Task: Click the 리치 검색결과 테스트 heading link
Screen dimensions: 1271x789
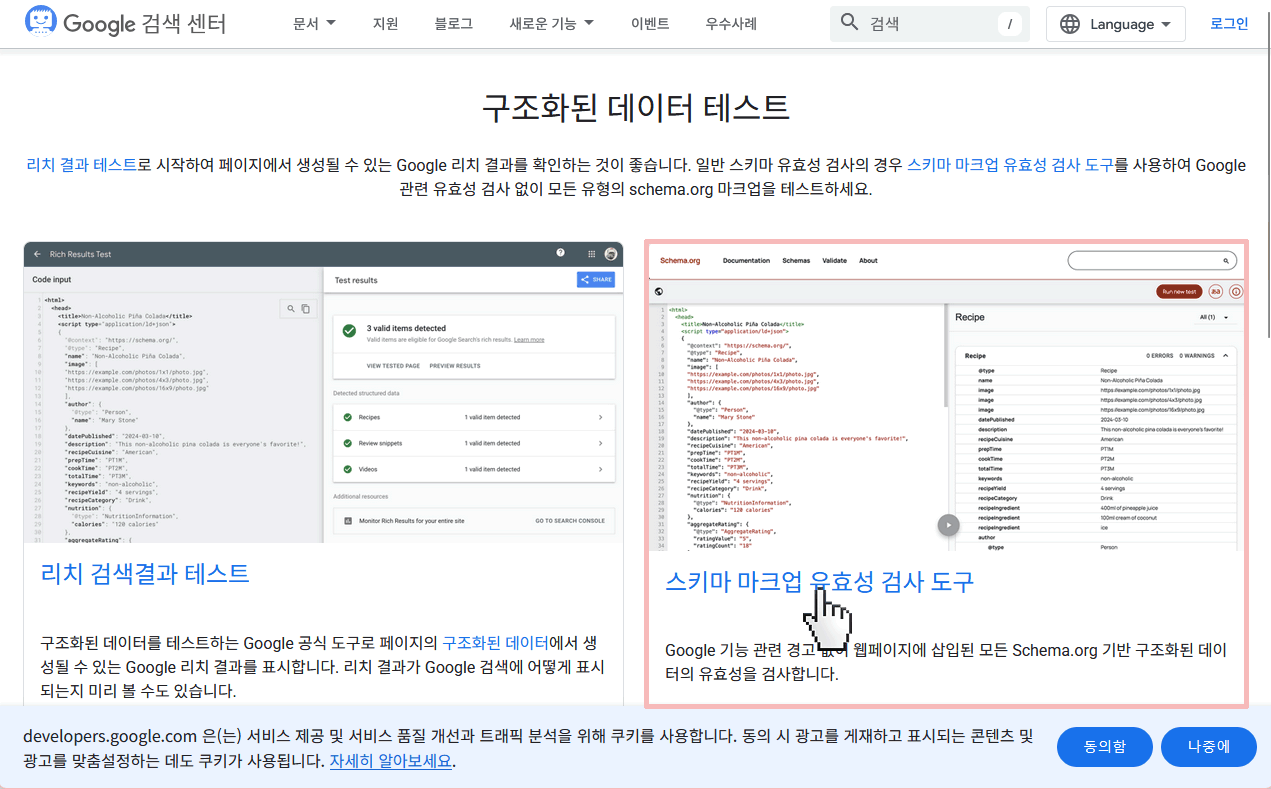Action: [145, 573]
